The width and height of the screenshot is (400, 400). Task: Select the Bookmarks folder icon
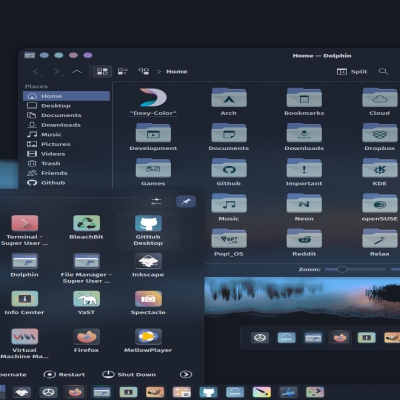pos(304,97)
